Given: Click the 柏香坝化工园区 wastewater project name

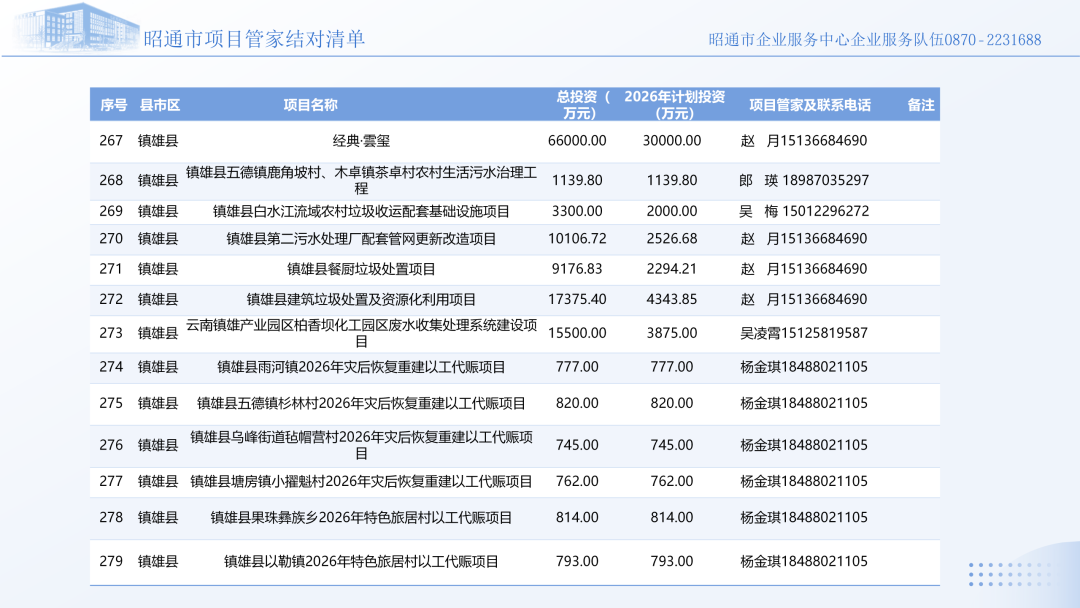Looking at the screenshot, I should pyautogui.click(x=362, y=333).
